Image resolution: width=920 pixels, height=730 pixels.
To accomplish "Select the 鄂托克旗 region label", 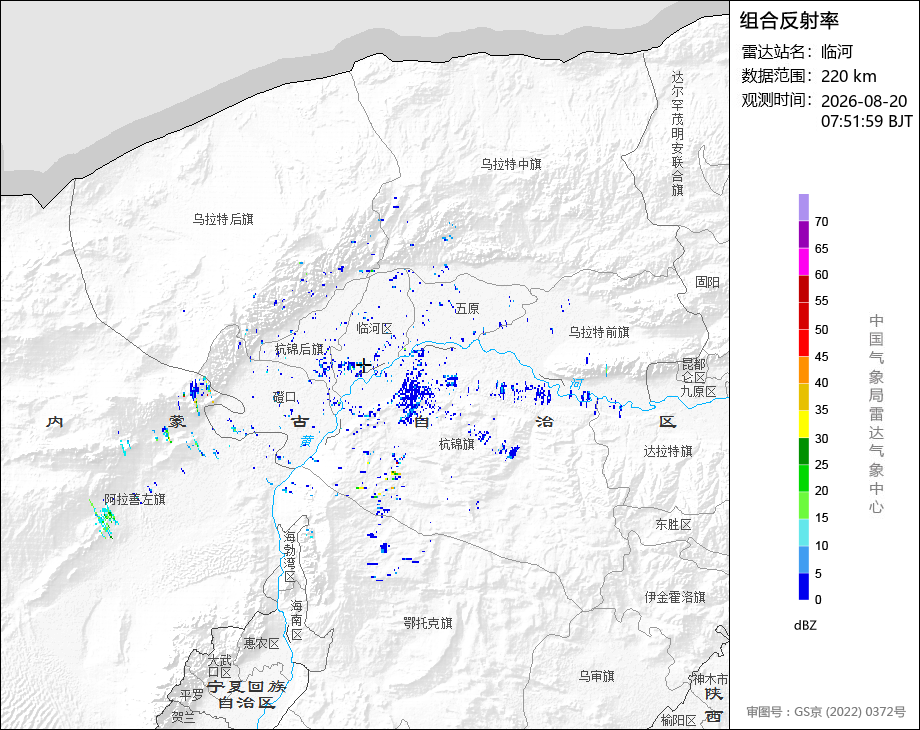I will pos(428,623).
